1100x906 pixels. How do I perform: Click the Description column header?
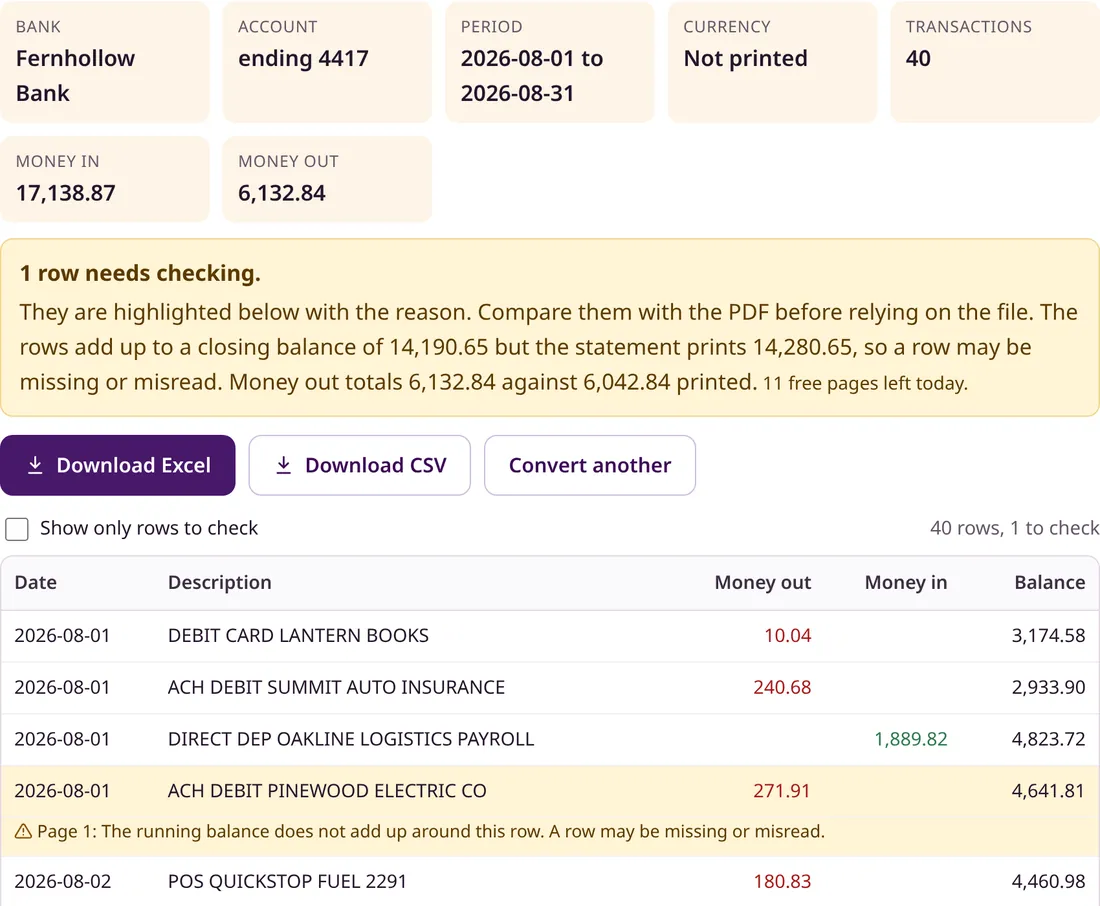(220, 582)
